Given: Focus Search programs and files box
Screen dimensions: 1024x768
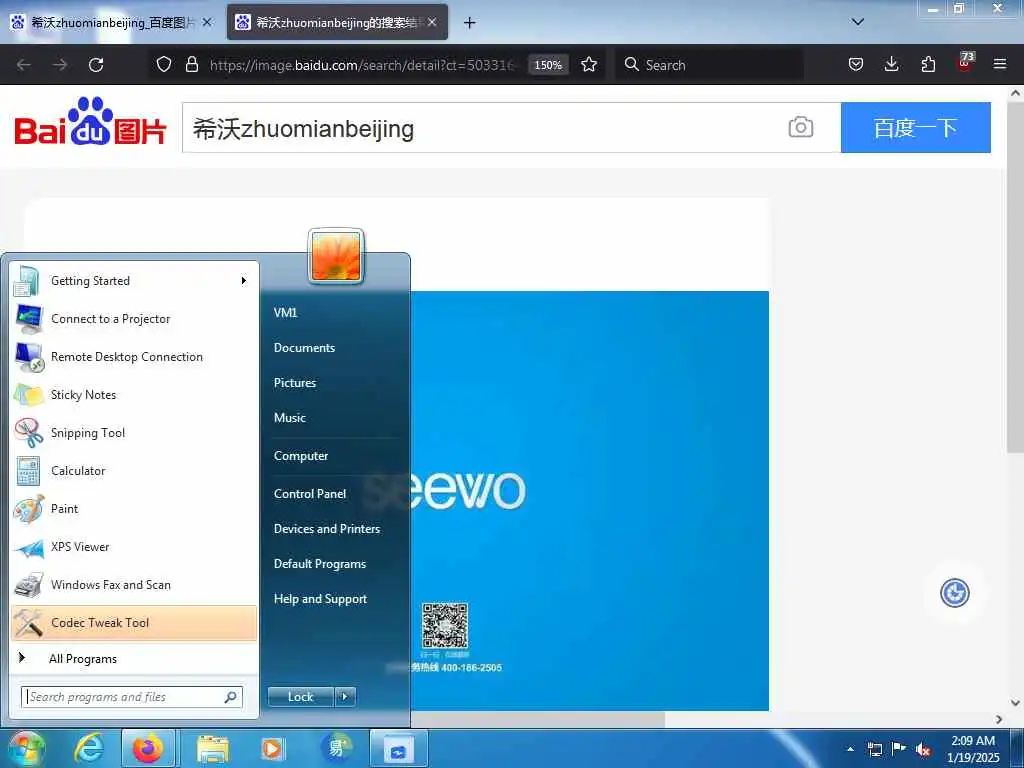Looking at the screenshot, I should 132,697.
